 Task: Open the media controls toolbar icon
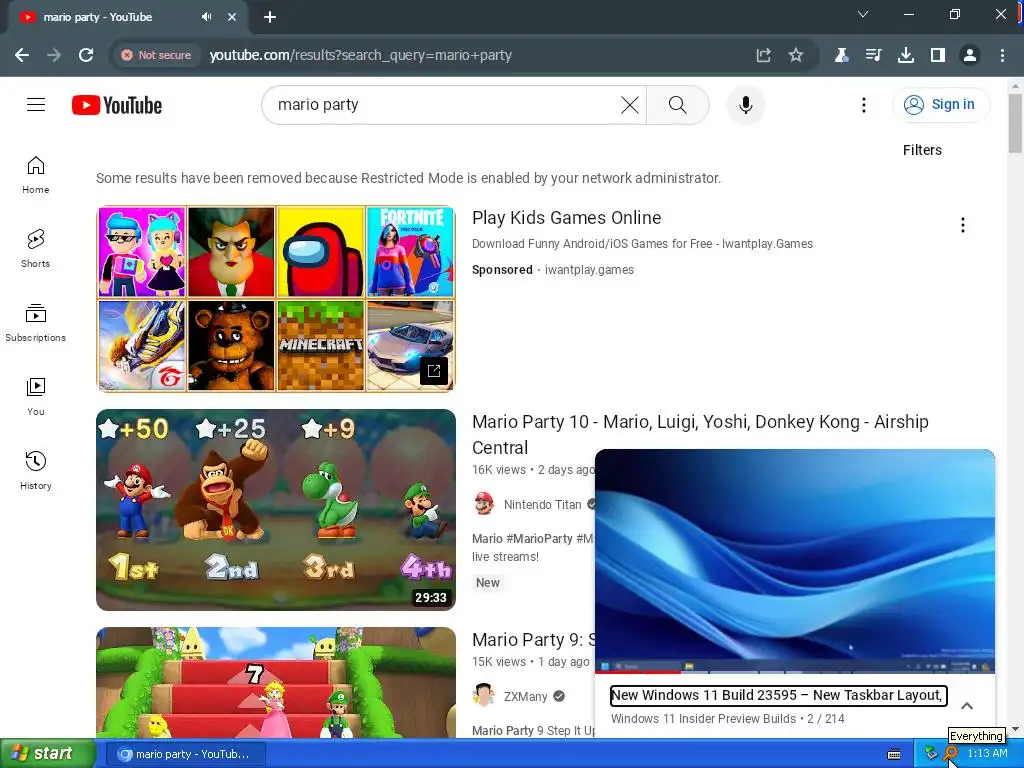click(x=873, y=55)
